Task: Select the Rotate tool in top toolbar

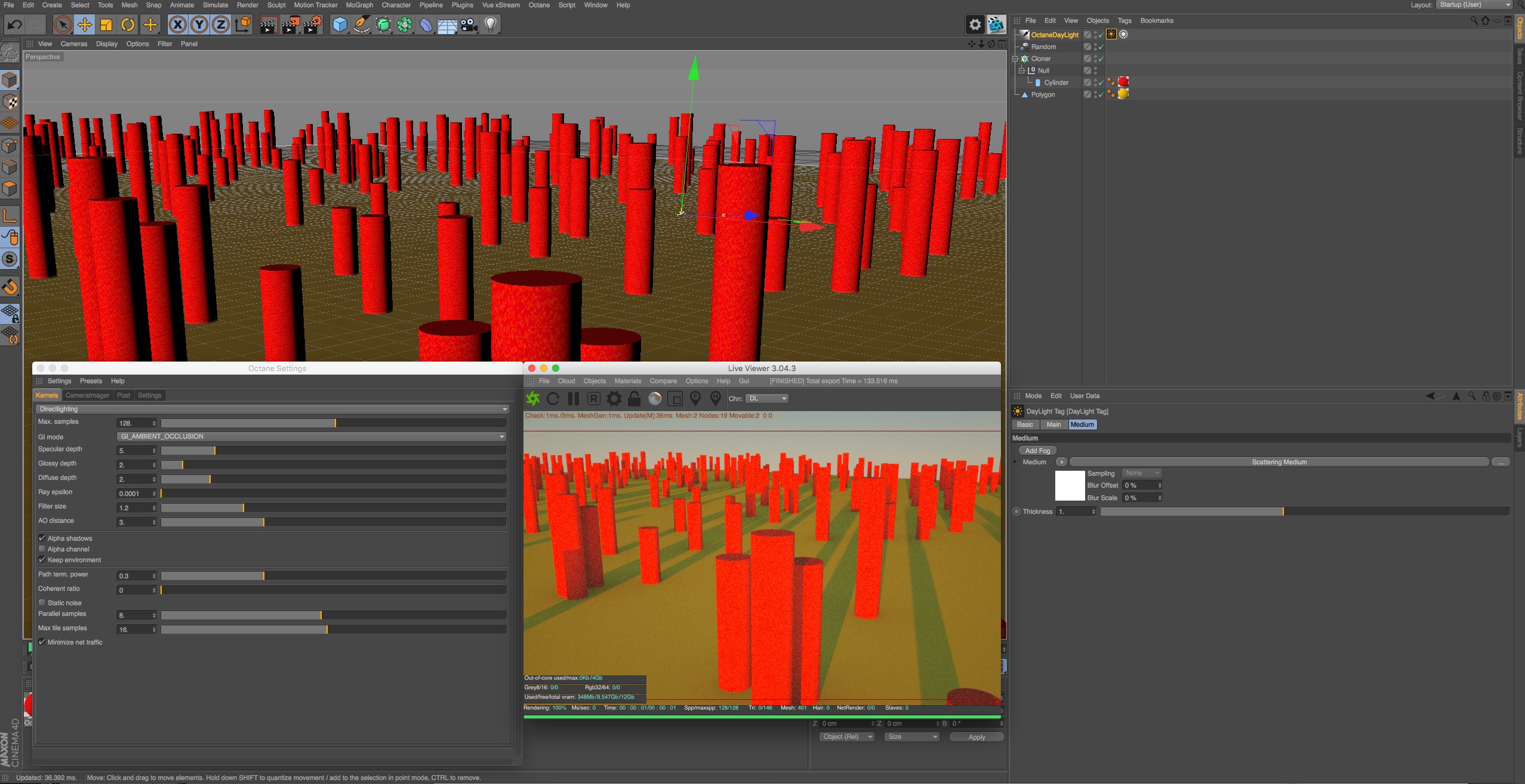Action: (x=128, y=24)
